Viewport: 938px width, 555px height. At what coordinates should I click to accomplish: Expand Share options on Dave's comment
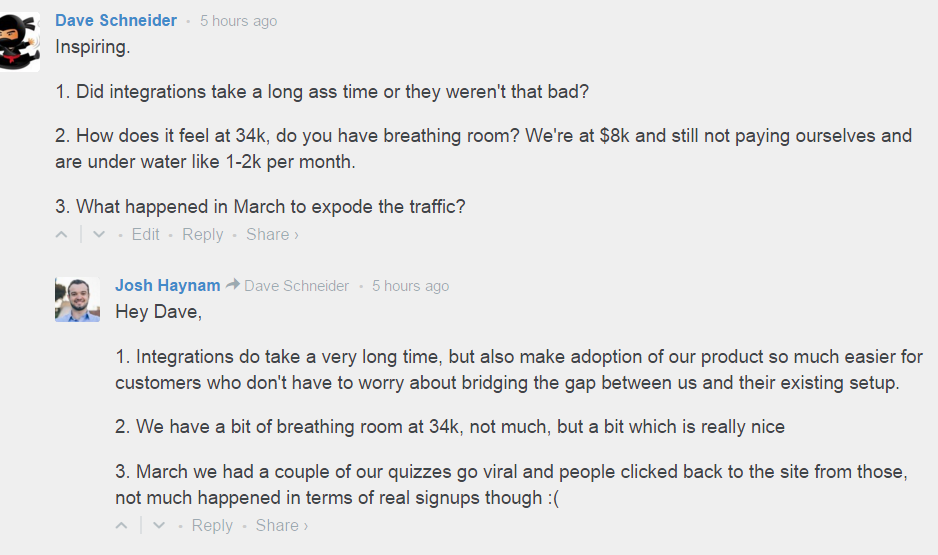point(272,234)
